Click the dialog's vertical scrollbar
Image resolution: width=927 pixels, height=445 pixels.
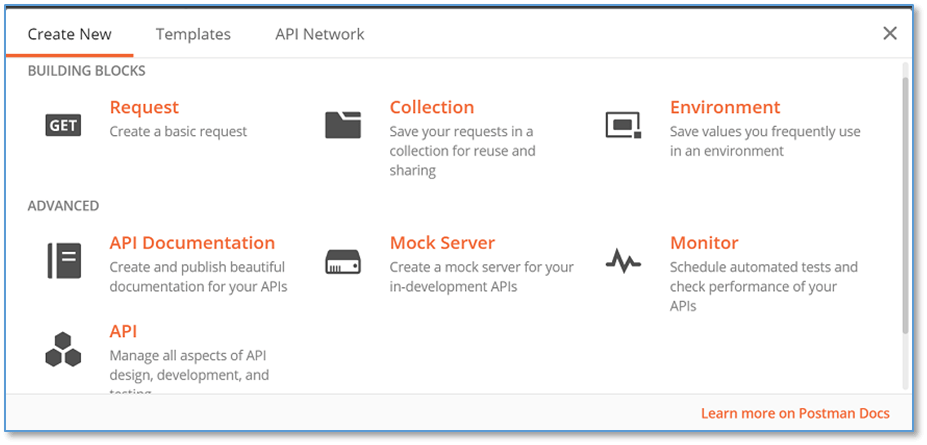pos(906,206)
